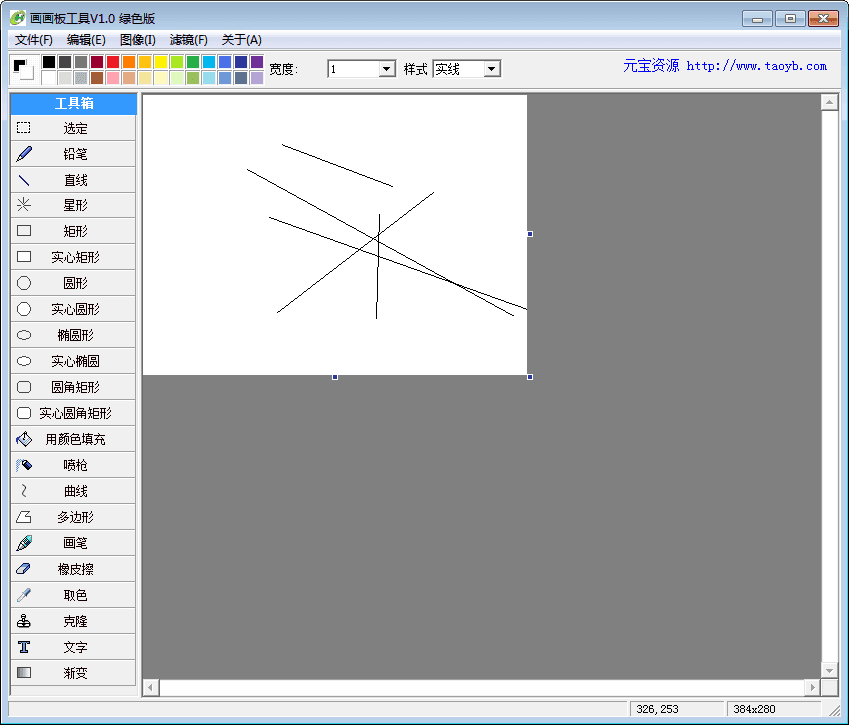Activate the text (文字) tool
The width and height of the screenshot is (849, 725).
(x=73, y=647)
